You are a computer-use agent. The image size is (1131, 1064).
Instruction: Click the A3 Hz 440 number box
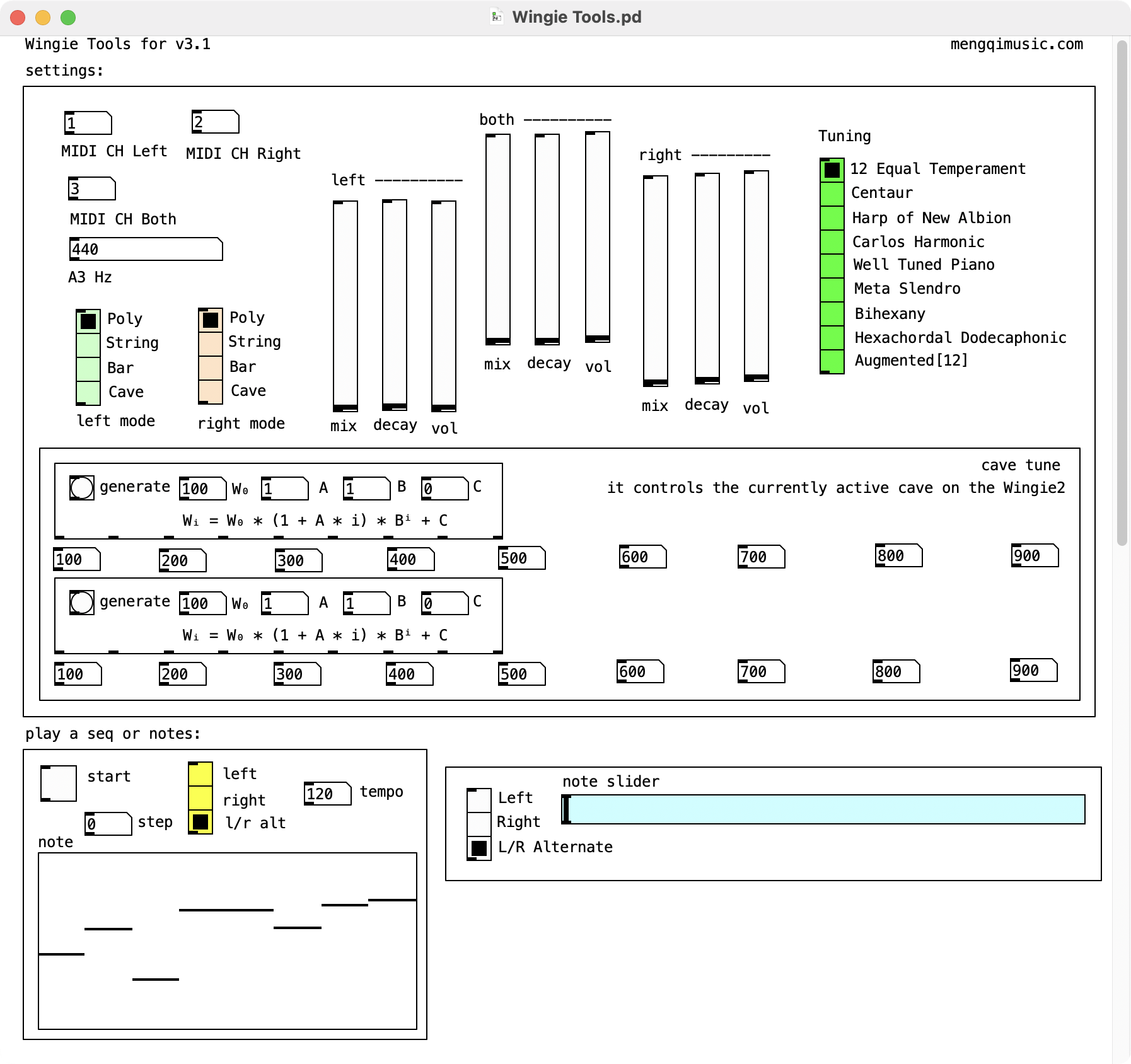146,249
